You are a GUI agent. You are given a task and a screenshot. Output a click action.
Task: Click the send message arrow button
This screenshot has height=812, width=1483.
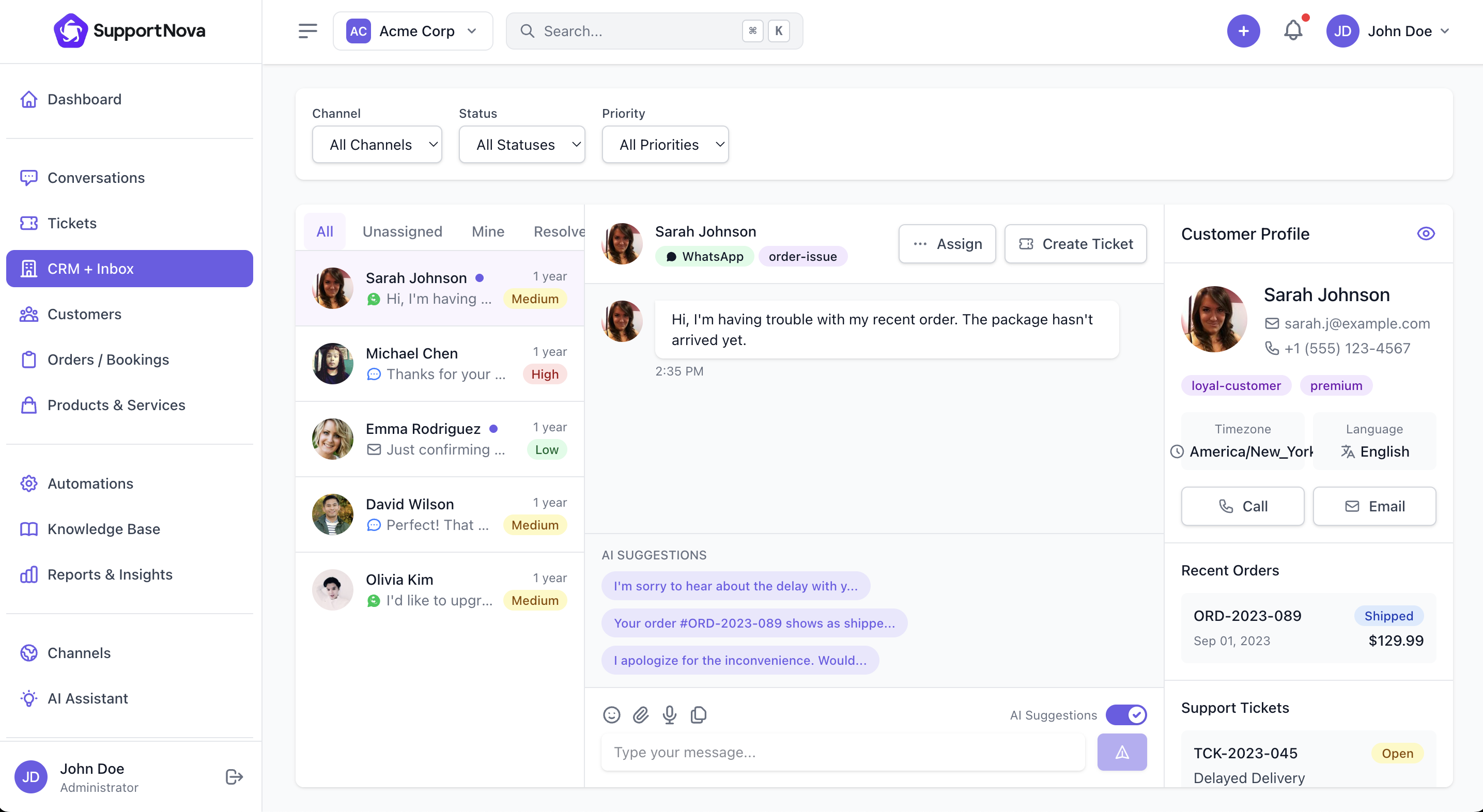point(1121,752)
